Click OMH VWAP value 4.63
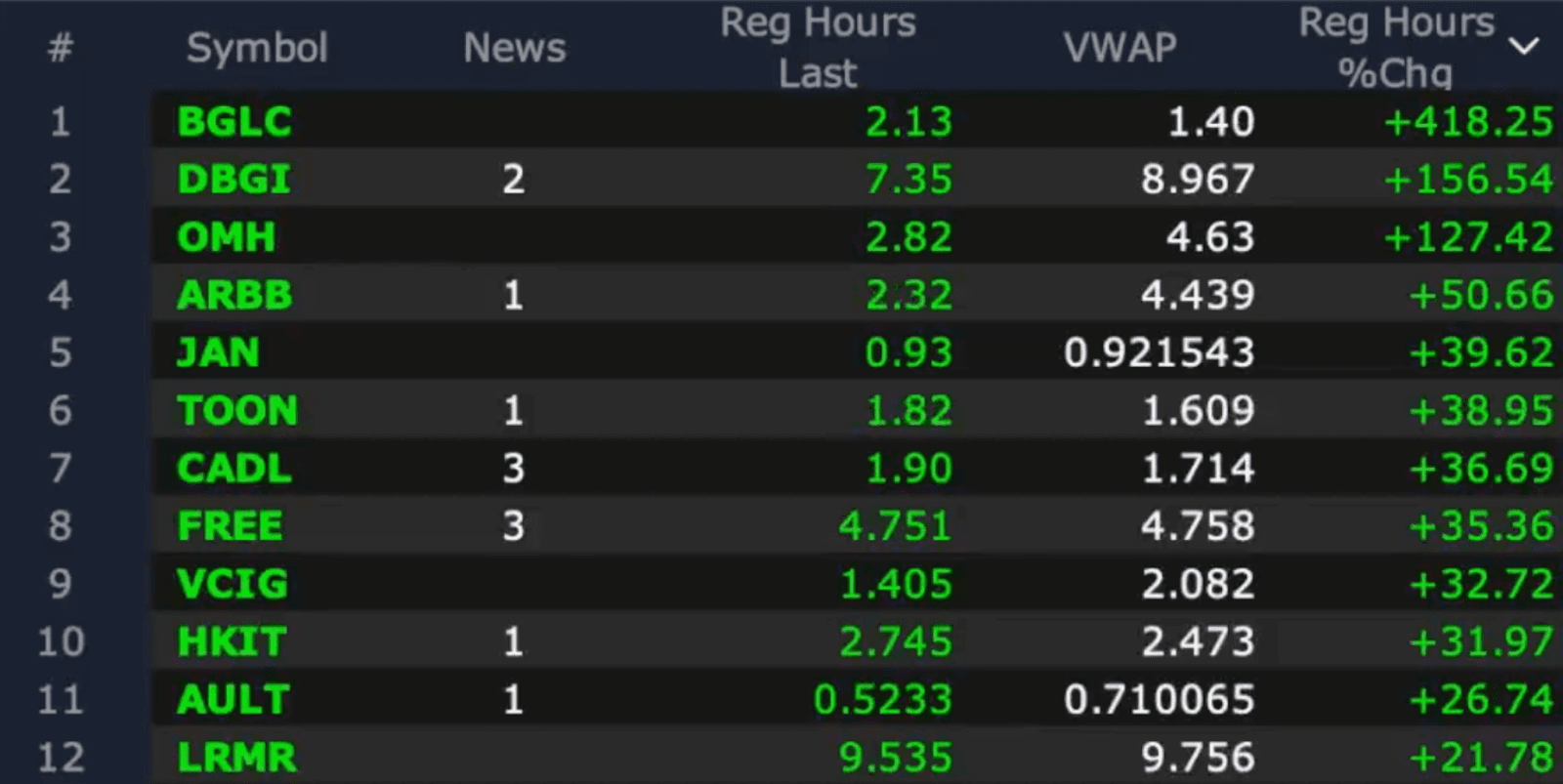 1211,236
